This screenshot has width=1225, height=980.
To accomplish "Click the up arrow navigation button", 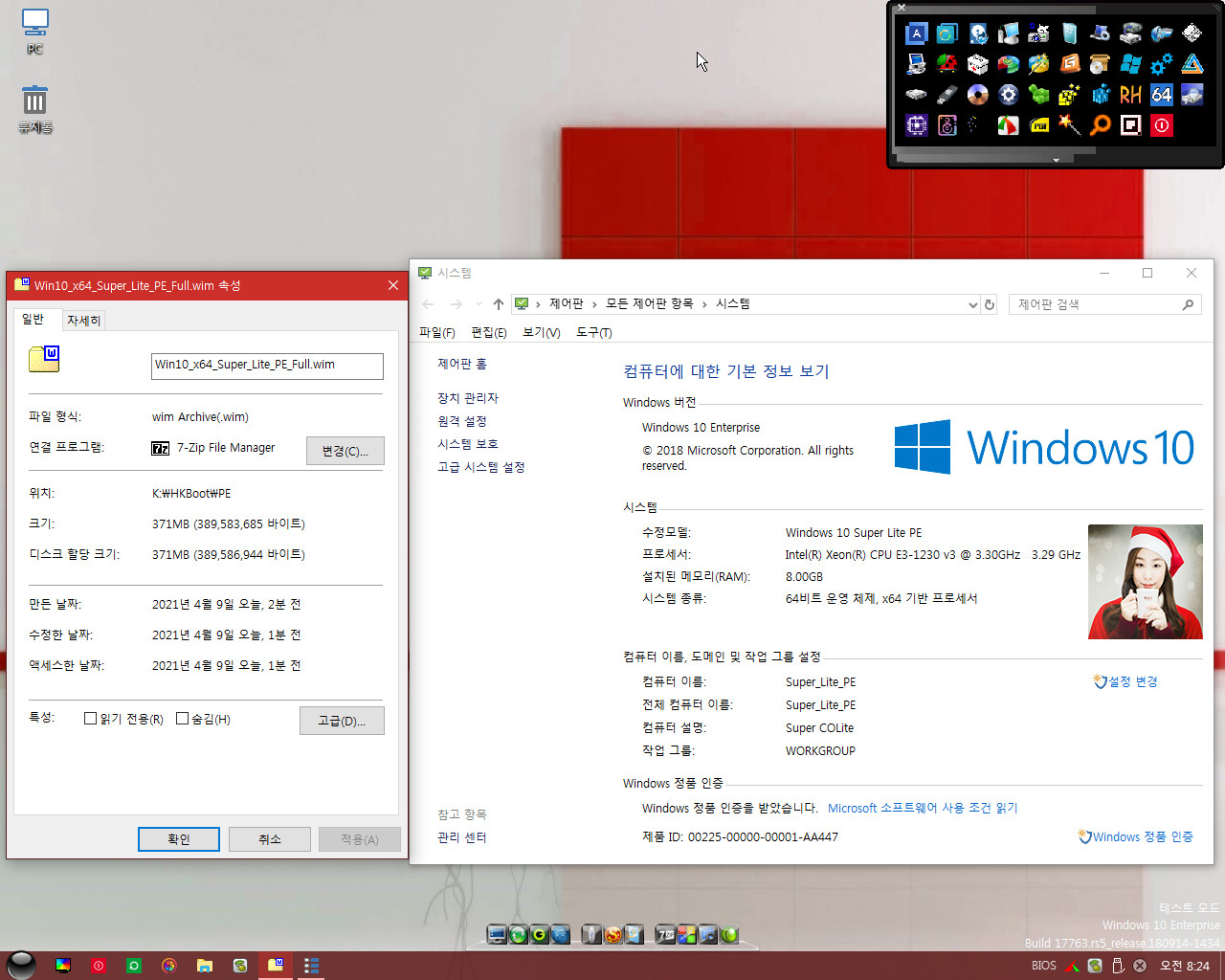I will click(499, 304).
